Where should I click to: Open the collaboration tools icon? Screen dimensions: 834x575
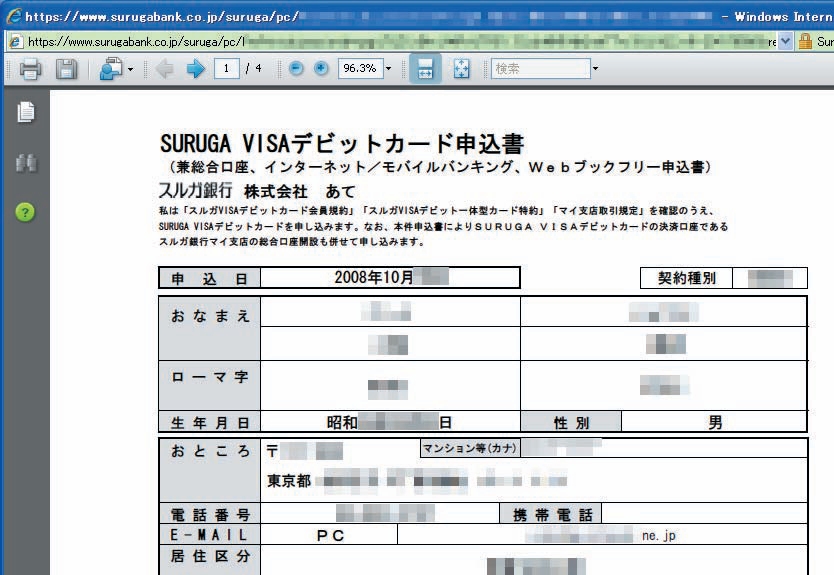(111, 69)
